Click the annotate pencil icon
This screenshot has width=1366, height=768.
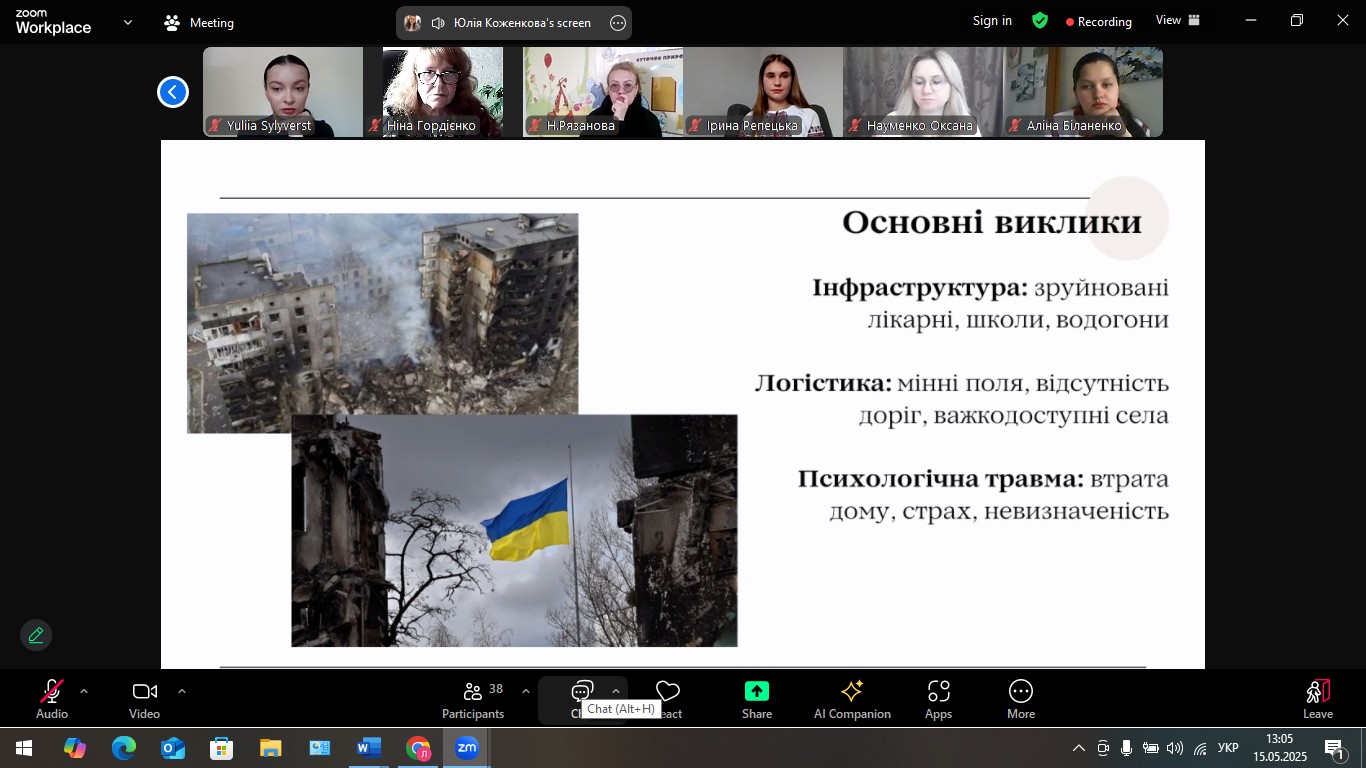point(36,635)
